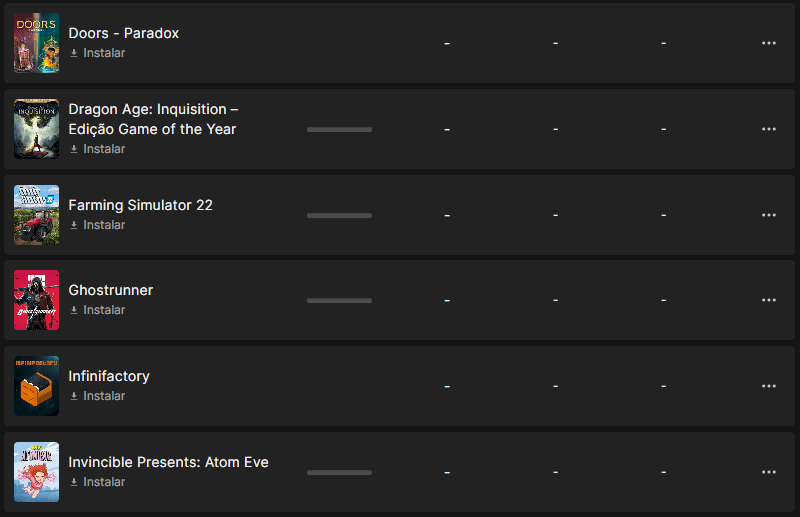Open three-dot menu for Dragon Age: Inquisition
The height and width of the screenshot is (517, 800).
[768, 129]
